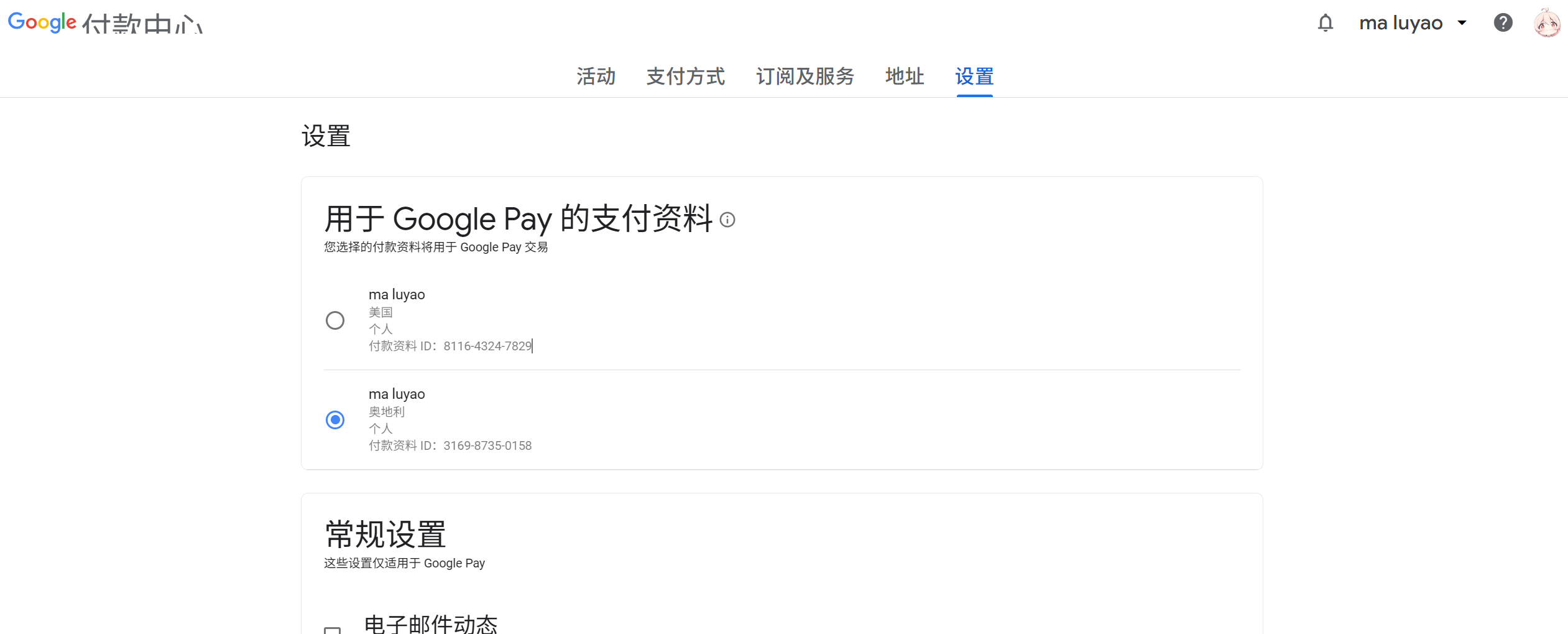Open the notifications bell
The width and height of the screenshot is (1568, 634).
[x=1325, y=23]
